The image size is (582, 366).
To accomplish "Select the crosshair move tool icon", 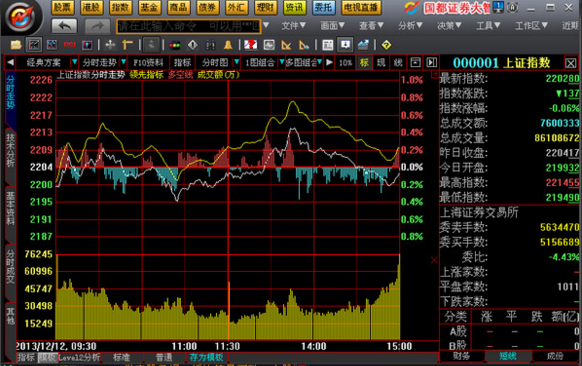I will click(x=110, y=45).
